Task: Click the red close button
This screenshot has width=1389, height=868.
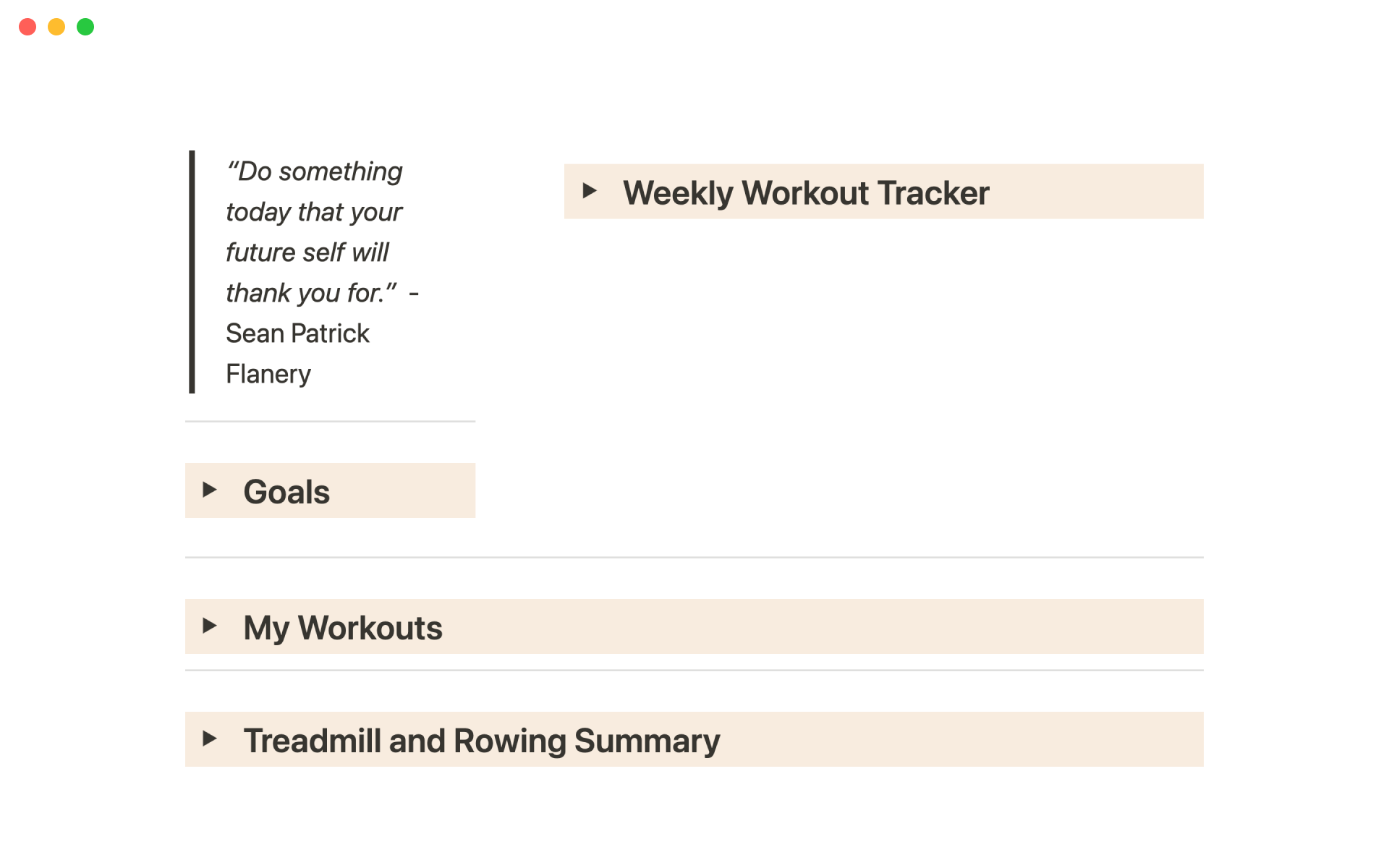Action: 27,27
